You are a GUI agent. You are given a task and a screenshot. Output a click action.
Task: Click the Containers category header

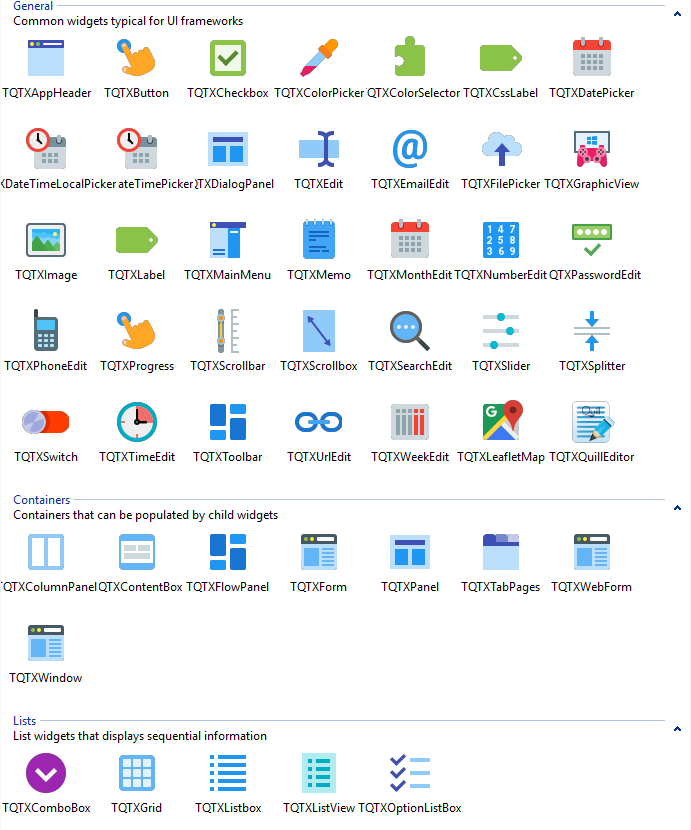click(x=41, y=500)
